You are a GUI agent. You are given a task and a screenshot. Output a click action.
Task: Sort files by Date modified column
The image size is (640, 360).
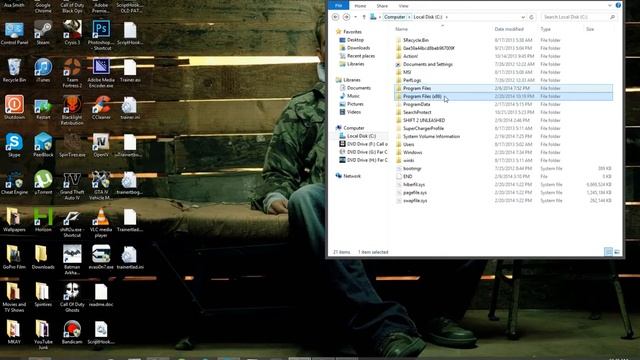click(509, 29)
